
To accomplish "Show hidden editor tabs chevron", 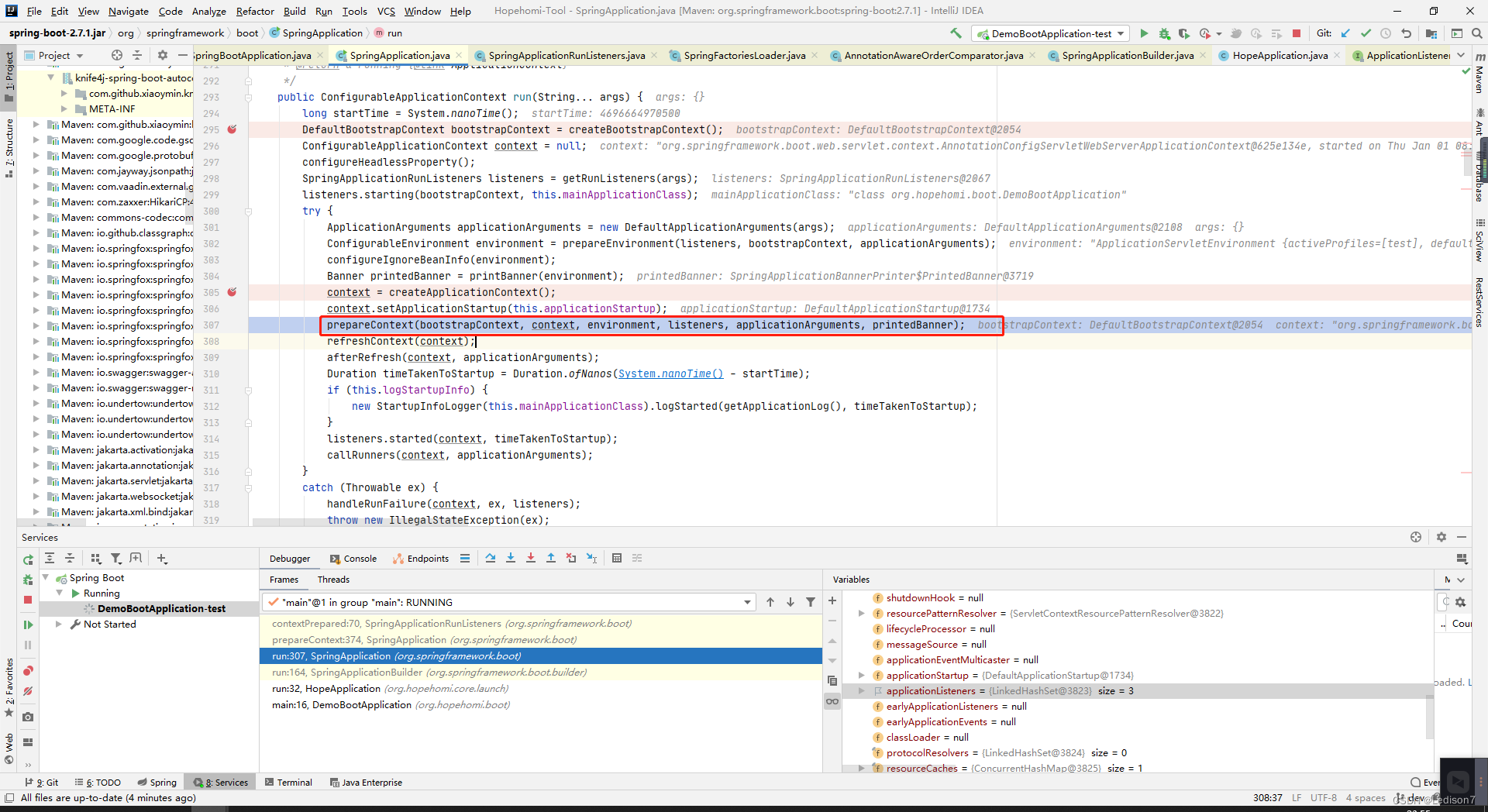I will point(1461,55).
